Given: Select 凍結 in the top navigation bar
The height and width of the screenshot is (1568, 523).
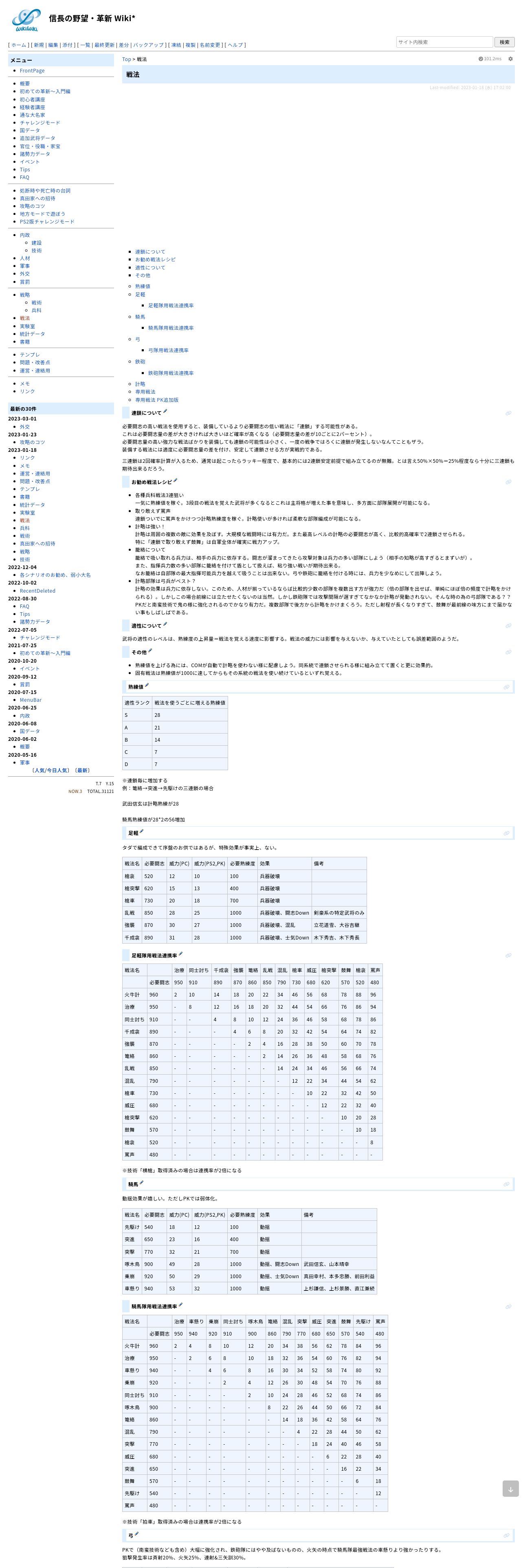Looking at the screenshot, I should coord(176,45).
